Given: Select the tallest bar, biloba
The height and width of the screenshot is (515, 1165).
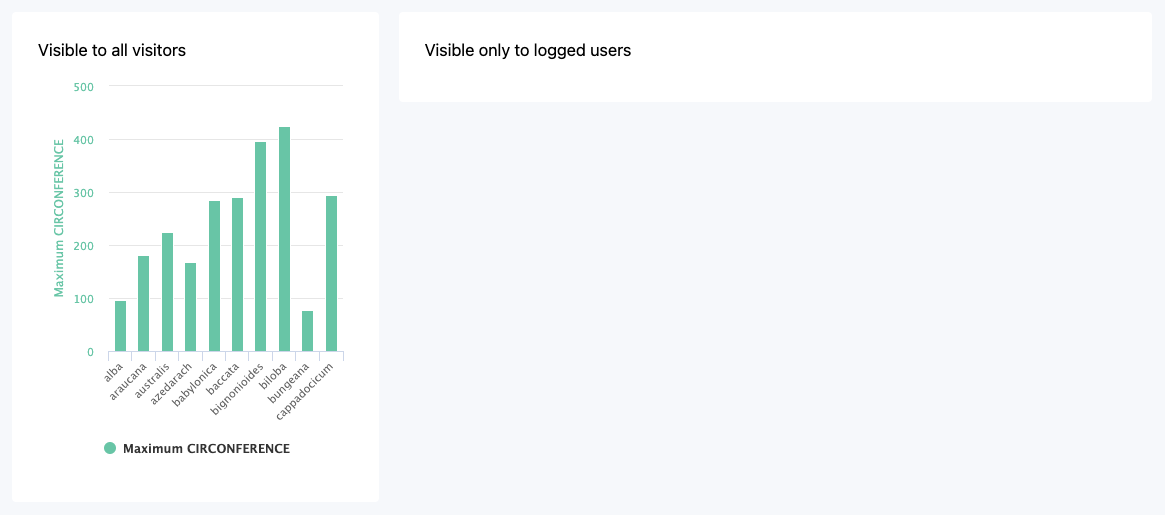Looking at the screenshot, I should tap(284, 239).
